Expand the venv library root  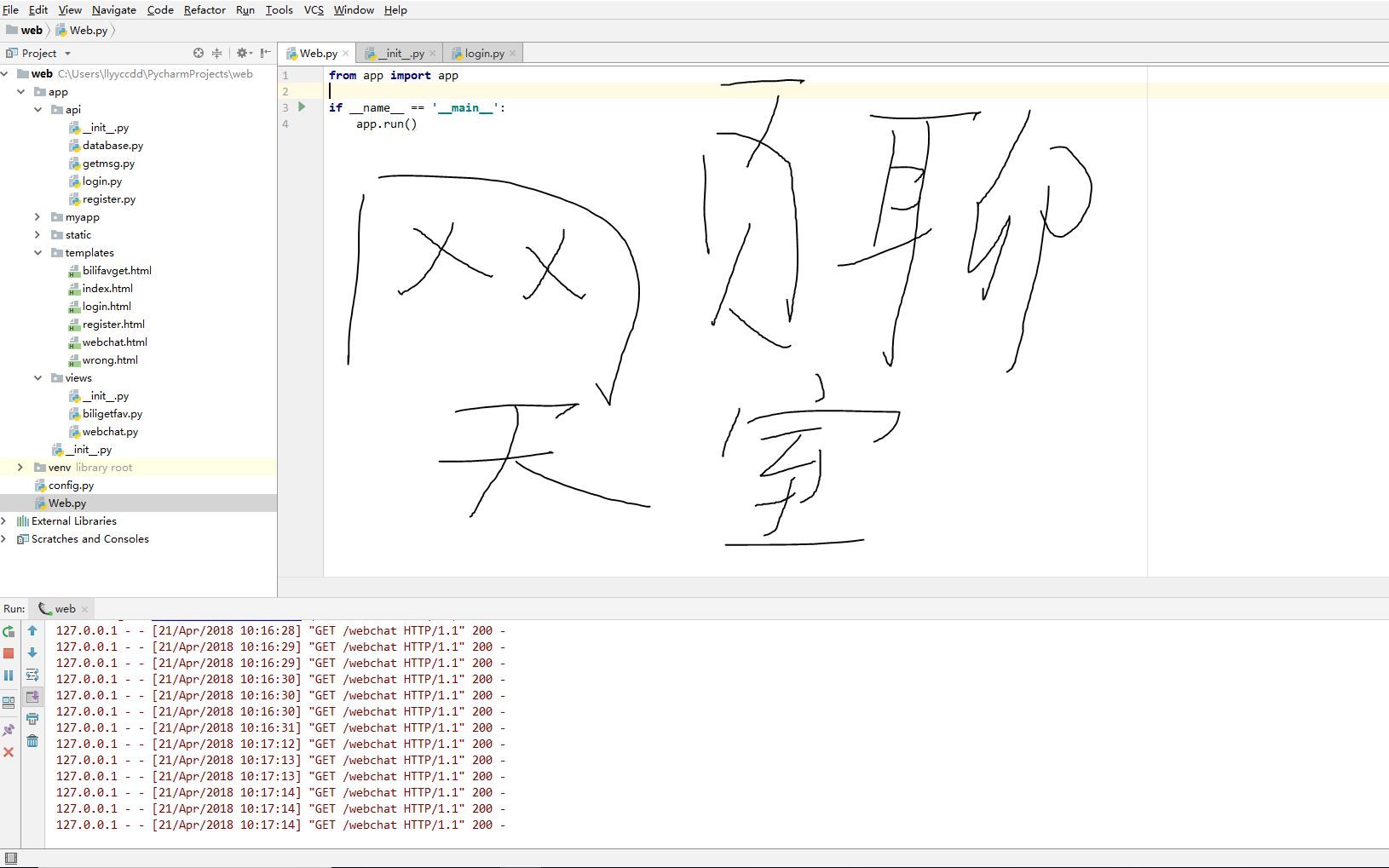pyautogui.click(x=20, y=468)
